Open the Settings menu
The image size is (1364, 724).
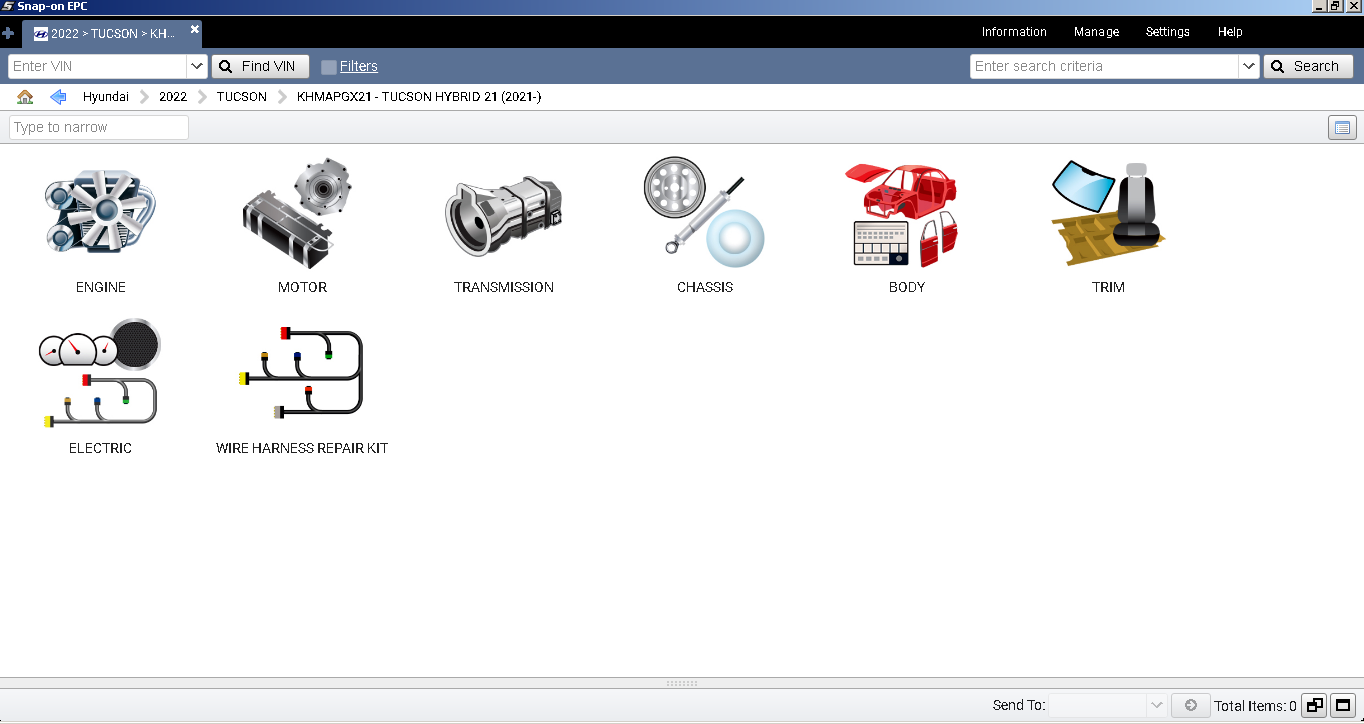coord(1167,32)
